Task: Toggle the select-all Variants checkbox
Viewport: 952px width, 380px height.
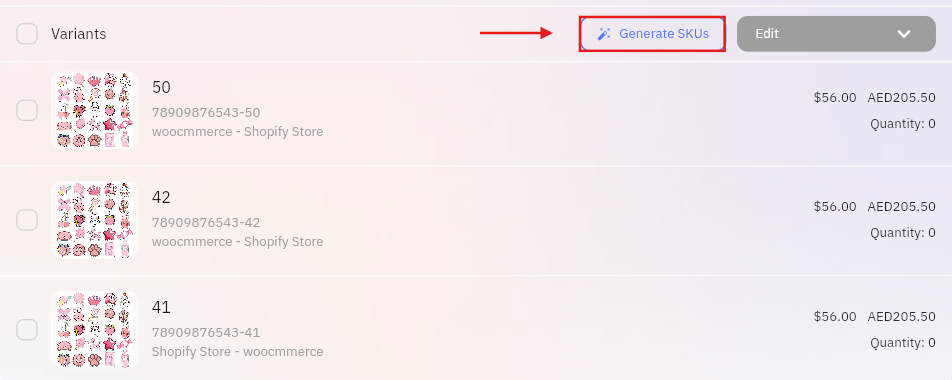Action: coord(27,34)
